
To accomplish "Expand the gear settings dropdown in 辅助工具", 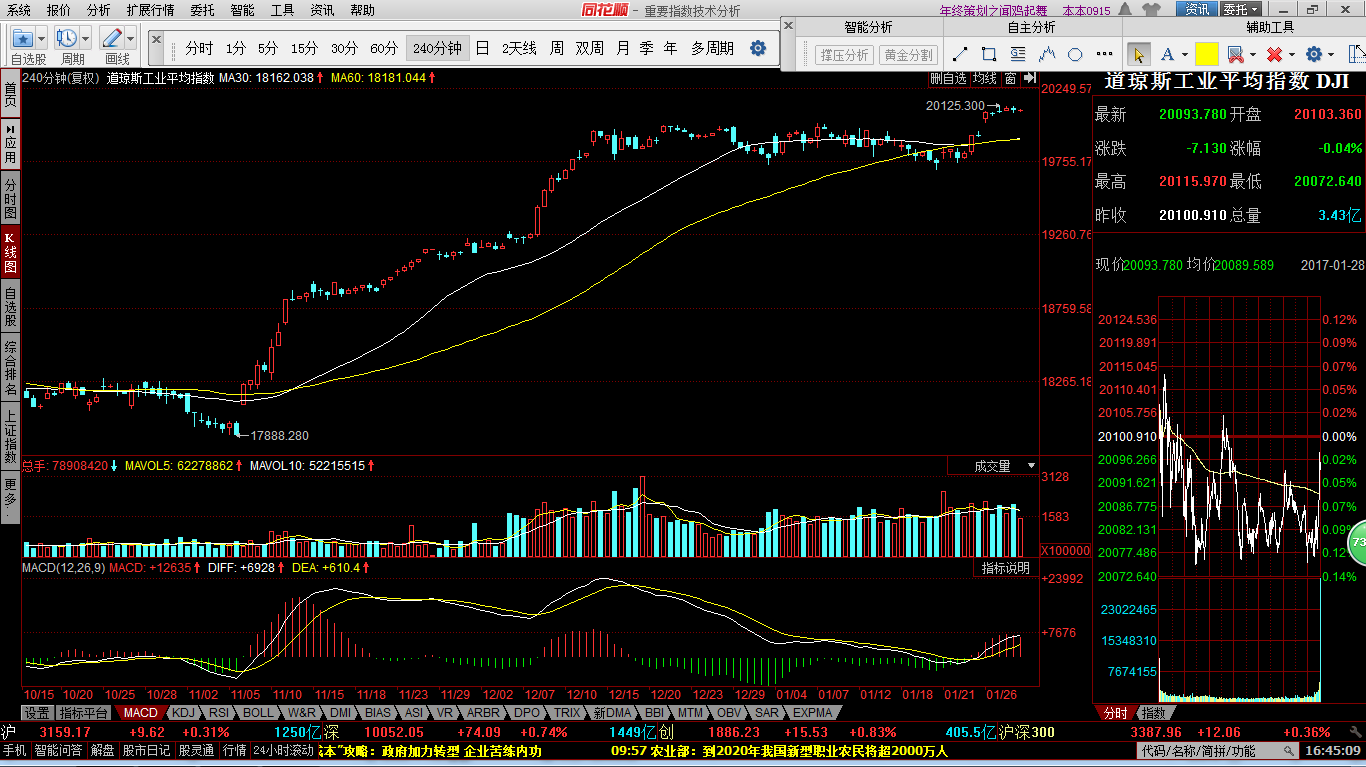I will click(x=1331, y=54).
